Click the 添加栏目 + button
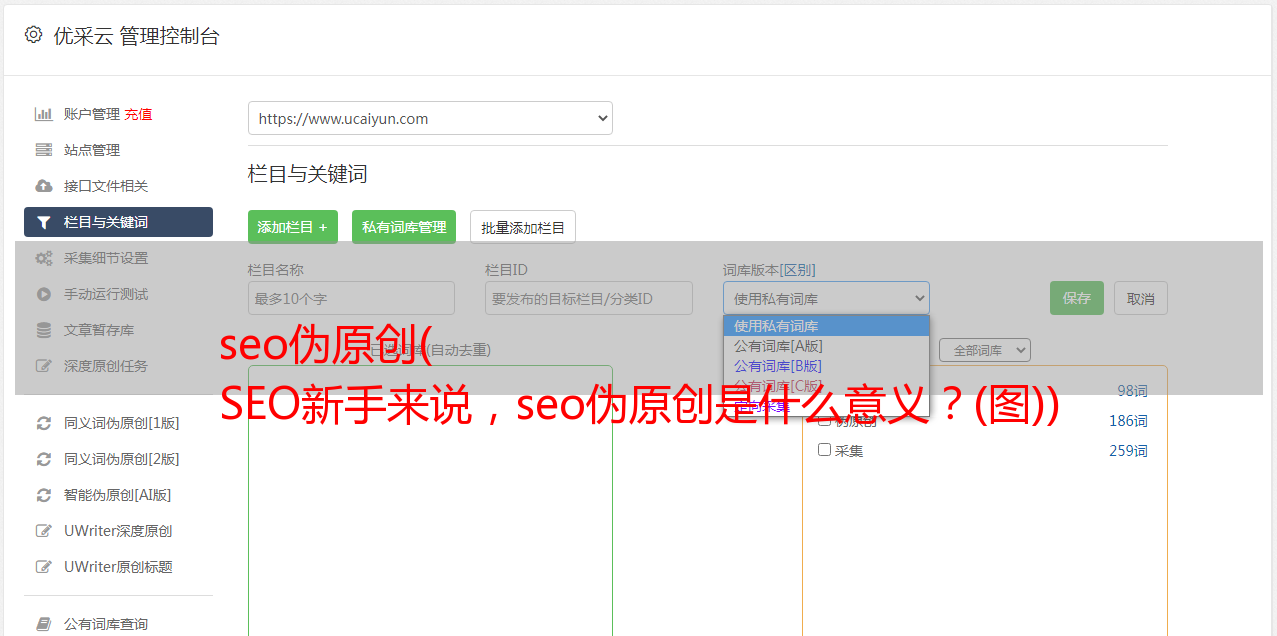The image size is (1277, 636). point(293,227)
